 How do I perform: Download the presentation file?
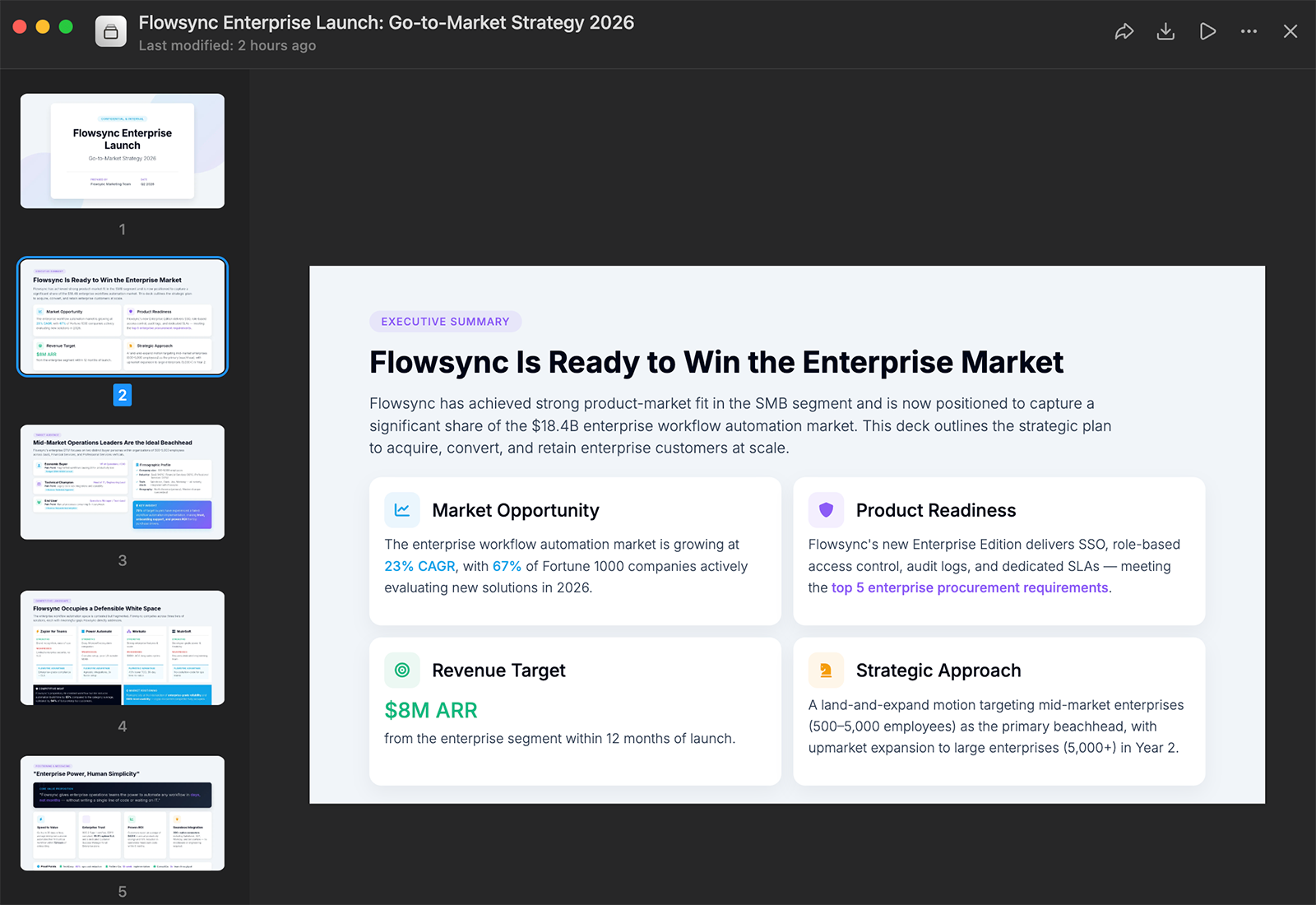click(x=1165, y=31)
